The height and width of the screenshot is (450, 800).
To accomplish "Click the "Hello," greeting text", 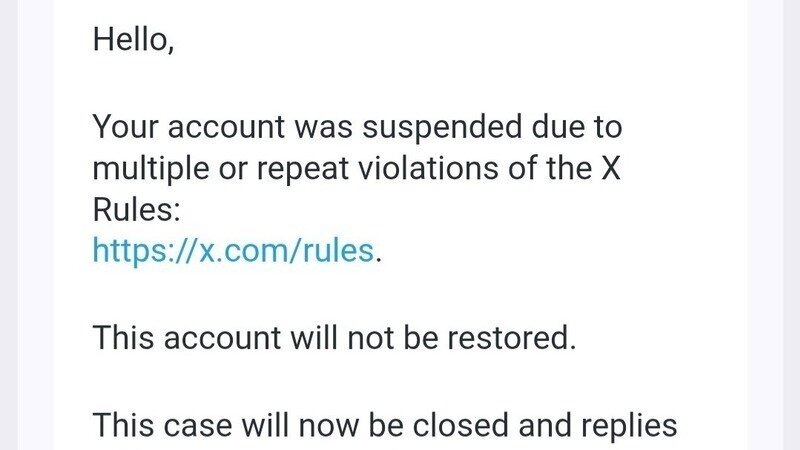I will coord(133,41).
